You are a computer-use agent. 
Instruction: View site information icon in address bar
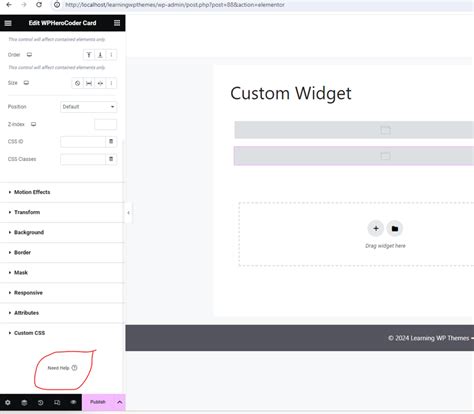(x=57, y=5)
